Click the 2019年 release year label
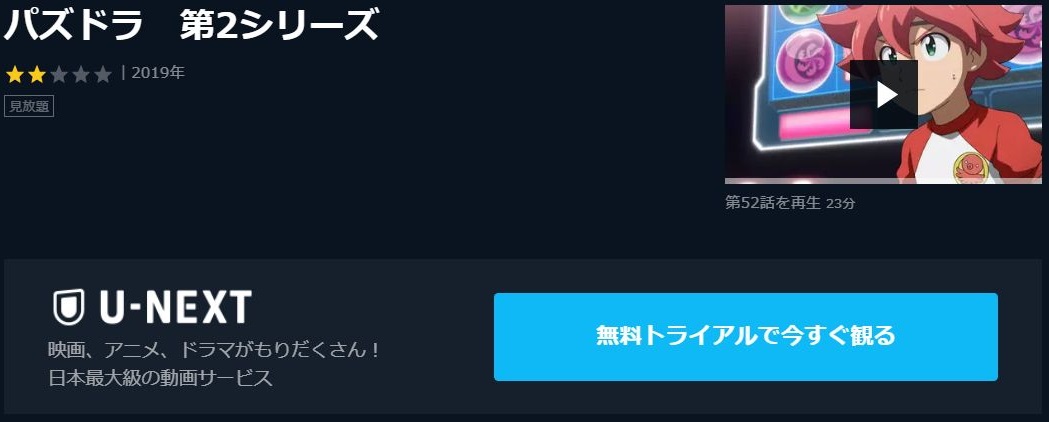1049x422 pixels. click(158, 74)
